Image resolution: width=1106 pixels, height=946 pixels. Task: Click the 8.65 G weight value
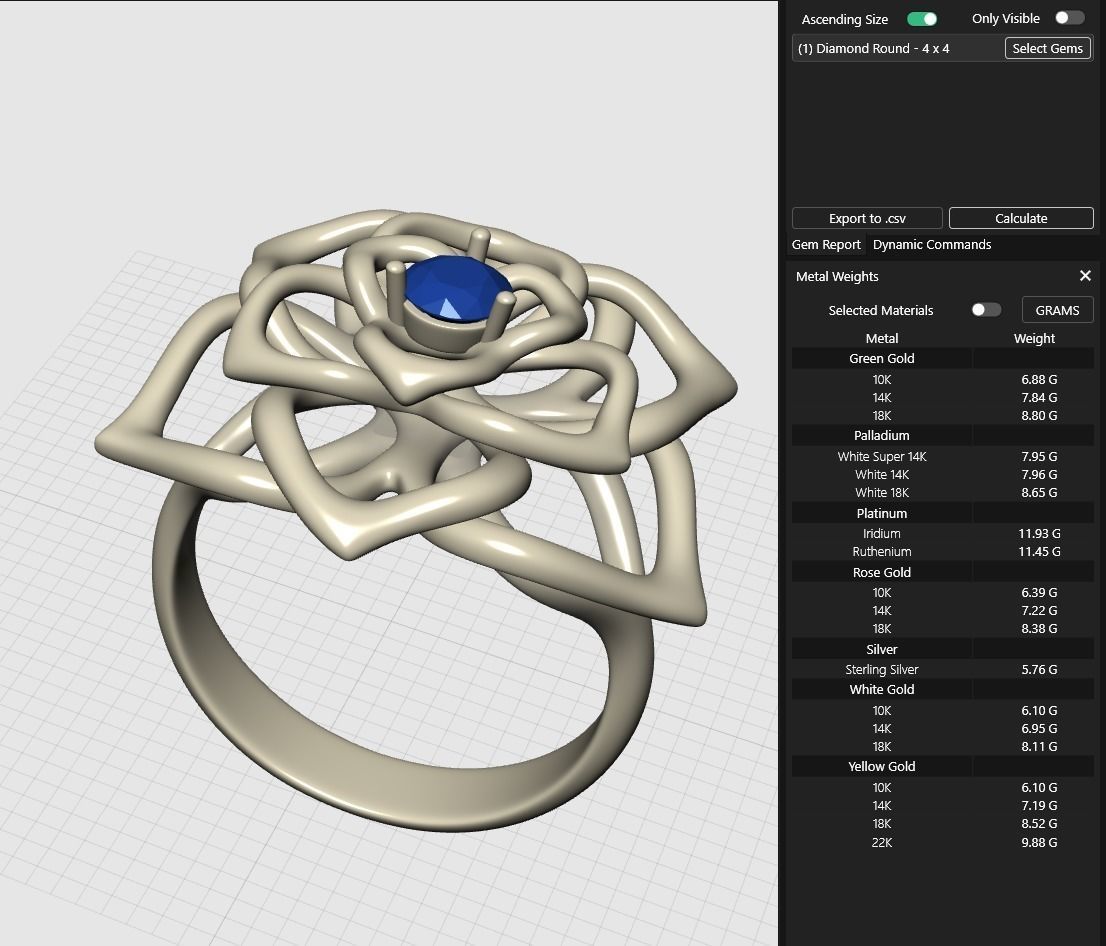point(1039,492)
